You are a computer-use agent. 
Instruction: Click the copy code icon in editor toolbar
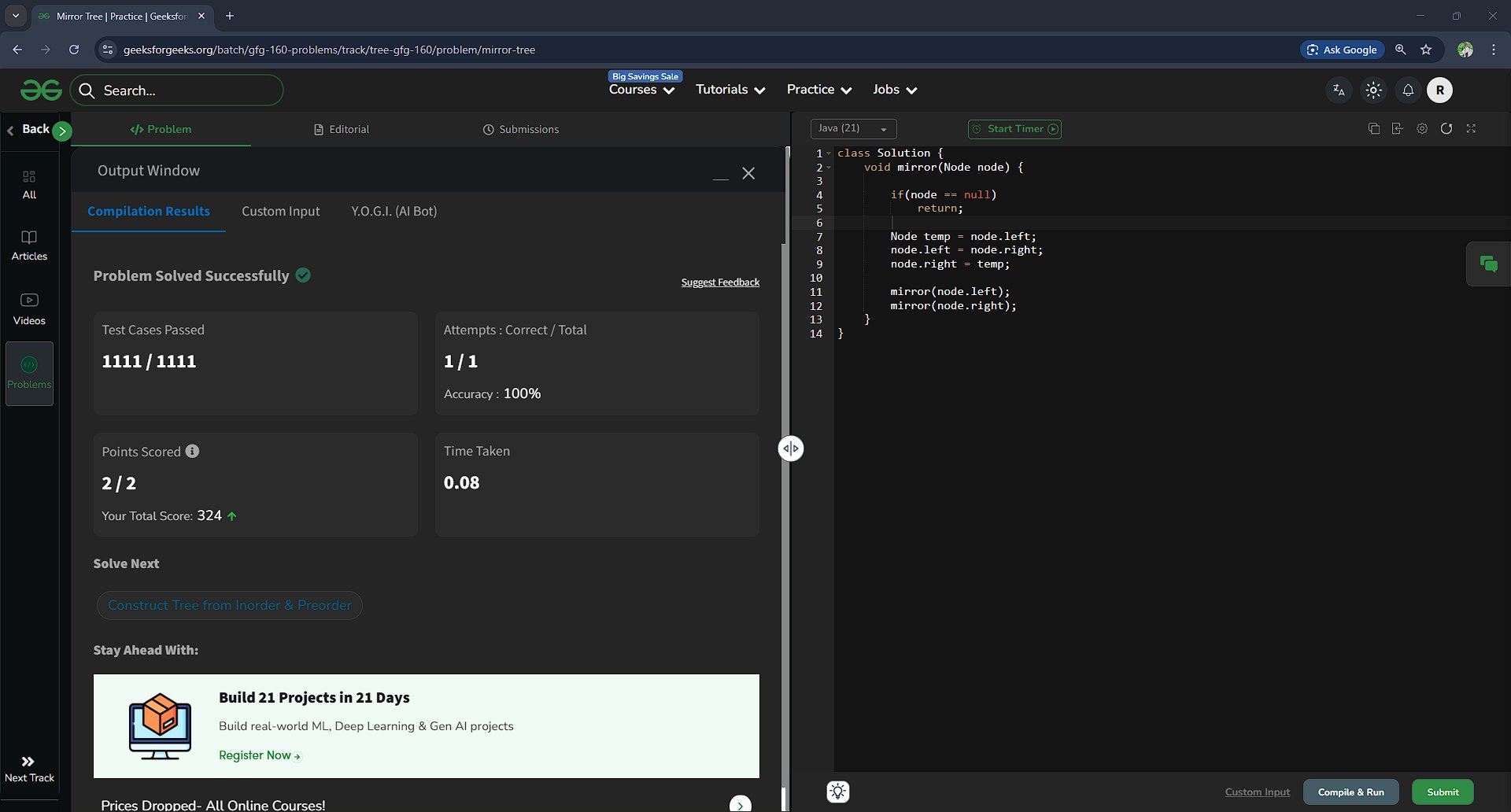pos(1374,129)
